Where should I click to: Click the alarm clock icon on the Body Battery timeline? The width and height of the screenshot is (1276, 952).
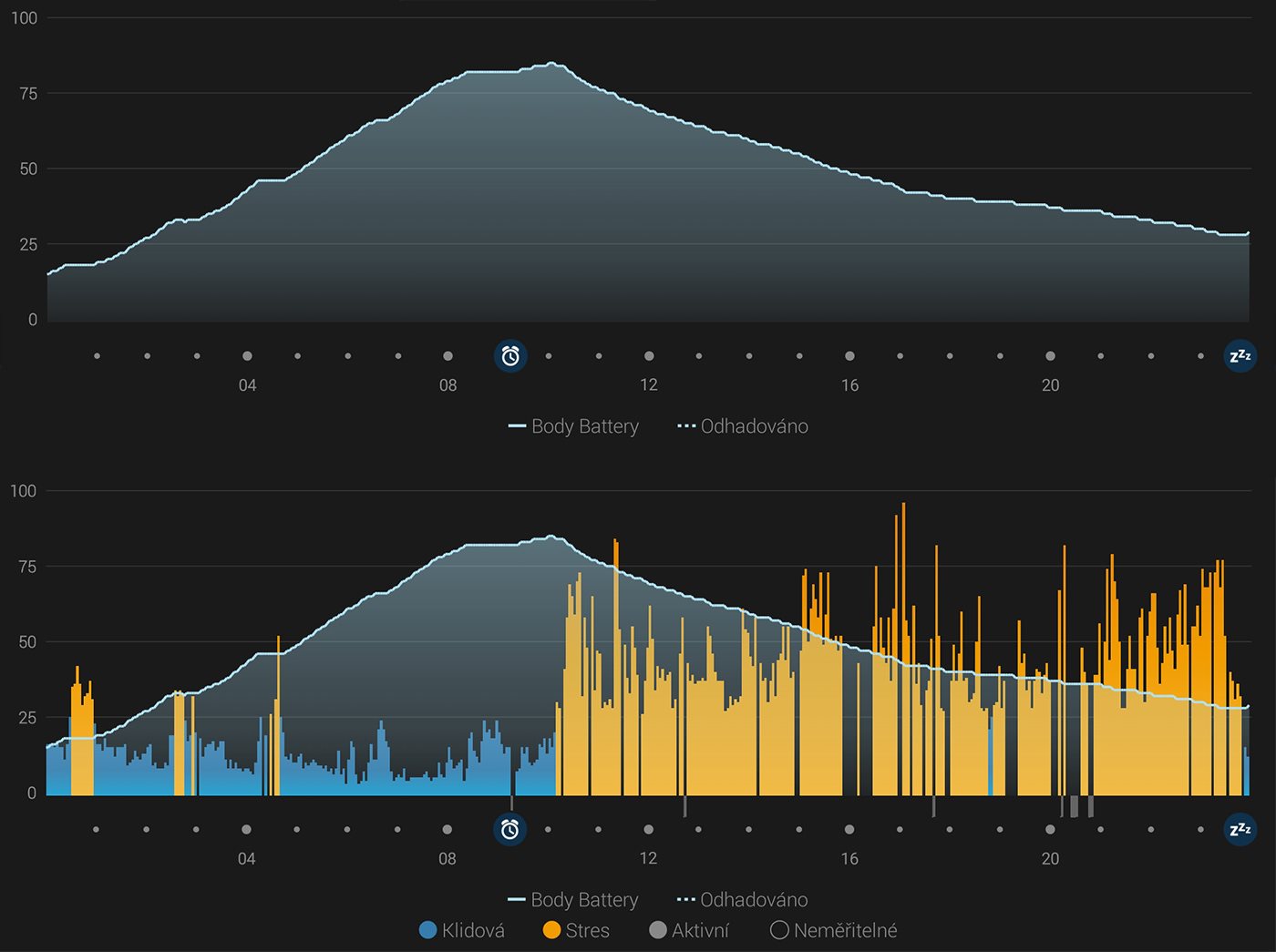coord(511,356)
